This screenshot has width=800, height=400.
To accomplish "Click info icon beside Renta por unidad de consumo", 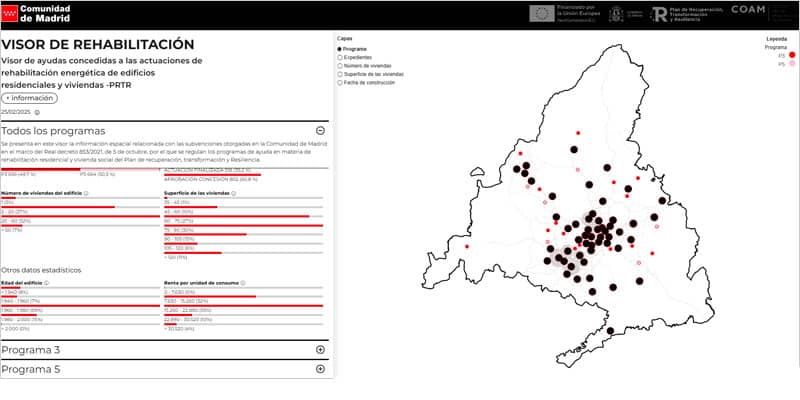I will click(x=243, y=283).
